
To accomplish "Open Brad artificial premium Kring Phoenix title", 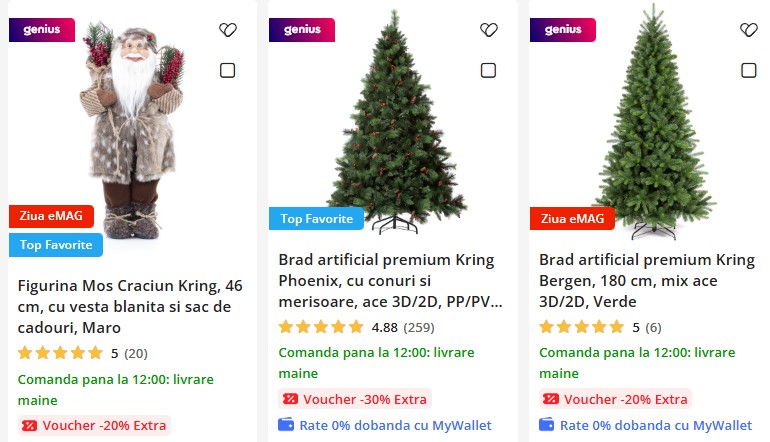I will pos(390,280).
